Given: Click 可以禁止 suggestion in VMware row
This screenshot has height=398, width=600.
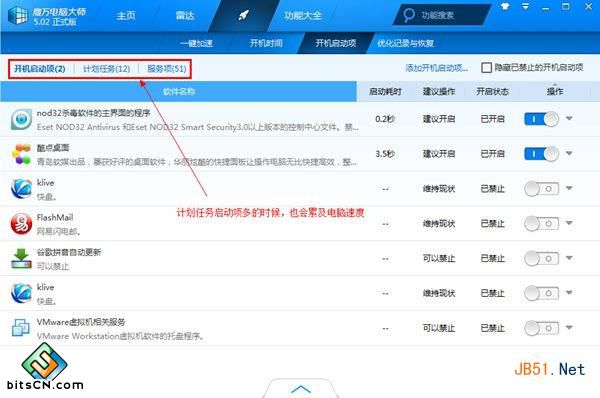Looking at the screenshot, I should (439, 328).
